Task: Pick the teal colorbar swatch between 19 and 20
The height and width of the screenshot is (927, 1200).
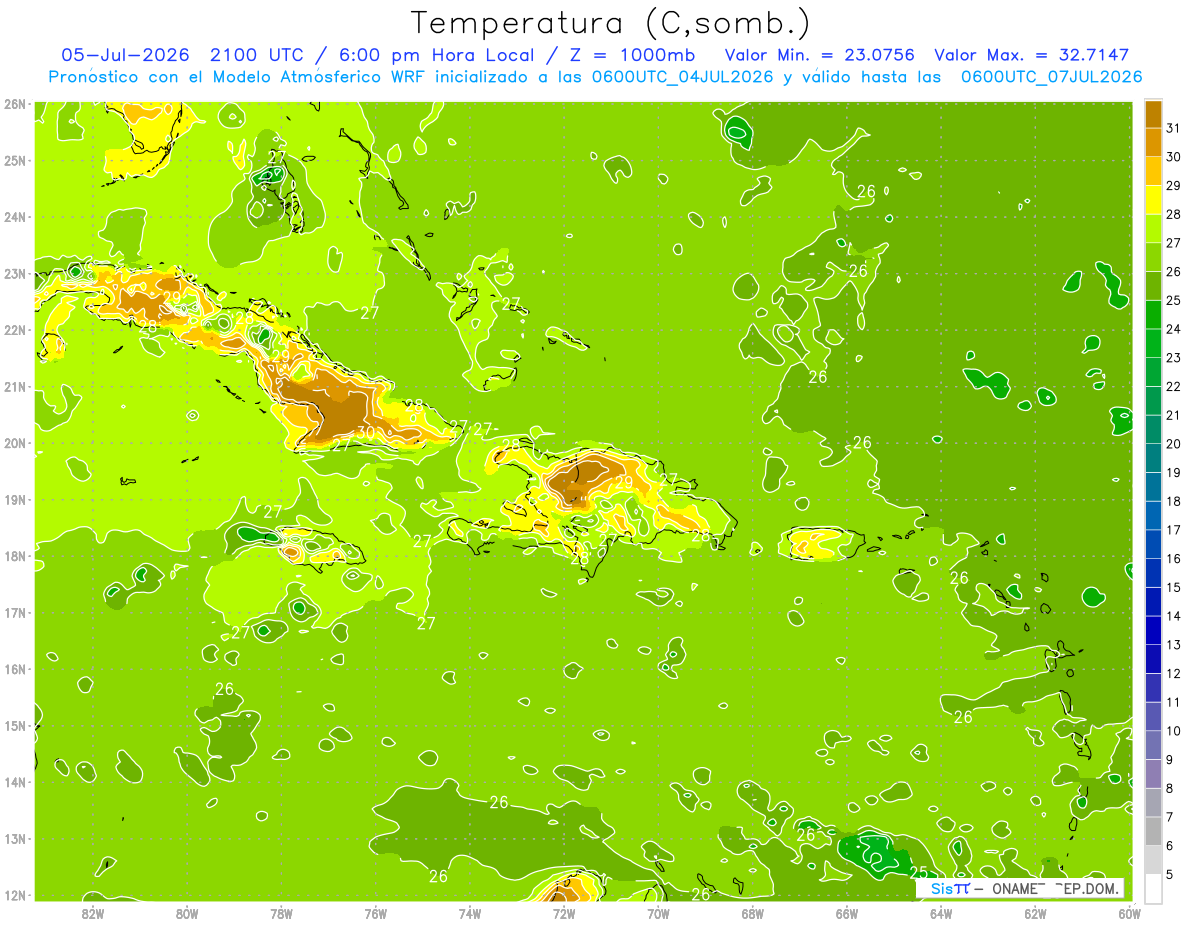Action: click(x=1153, y=458)
